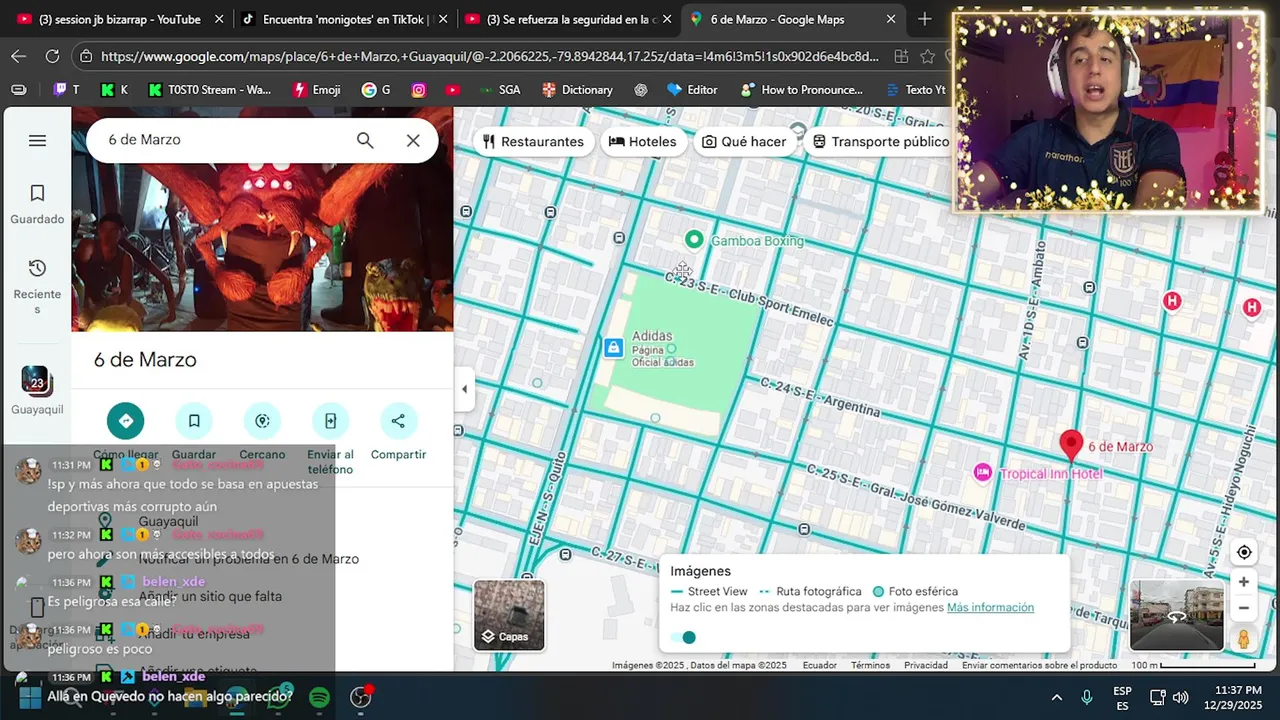Select the Hoteles category chip
This screenshot has height=720, width=1280.
642,142
